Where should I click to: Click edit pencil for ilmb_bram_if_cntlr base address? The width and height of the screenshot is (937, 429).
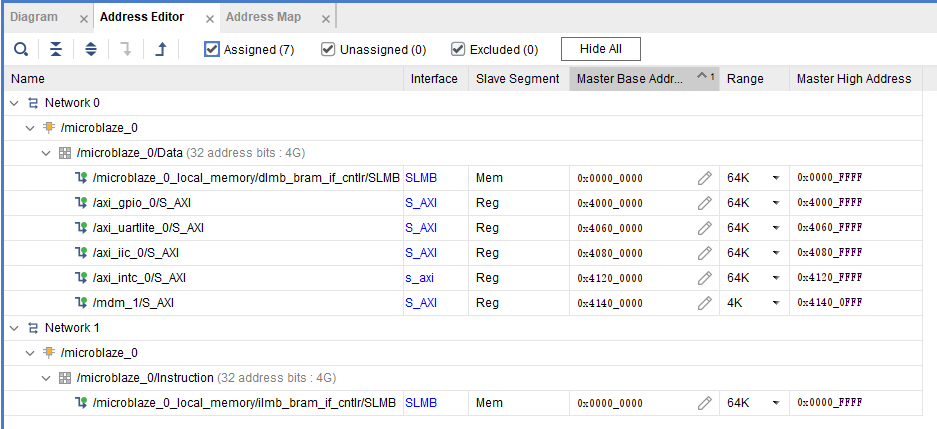click(705, 403)
